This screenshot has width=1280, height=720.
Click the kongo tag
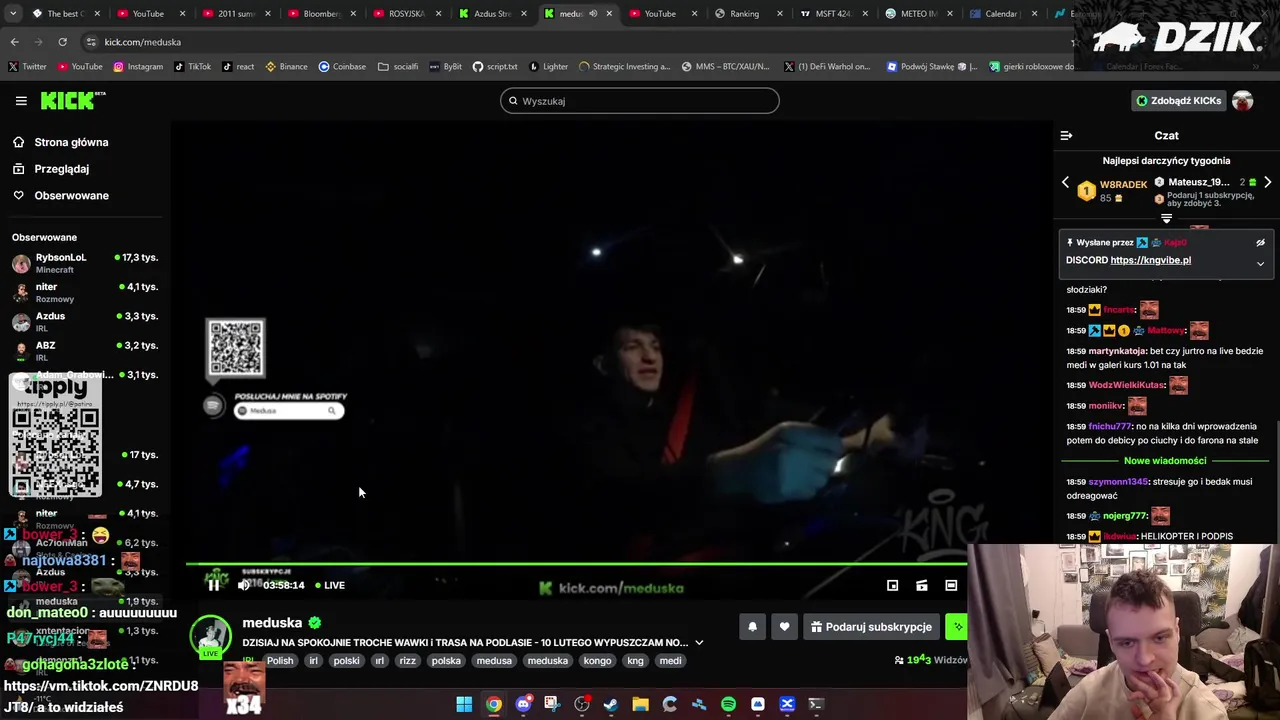(x=597, y=661)
